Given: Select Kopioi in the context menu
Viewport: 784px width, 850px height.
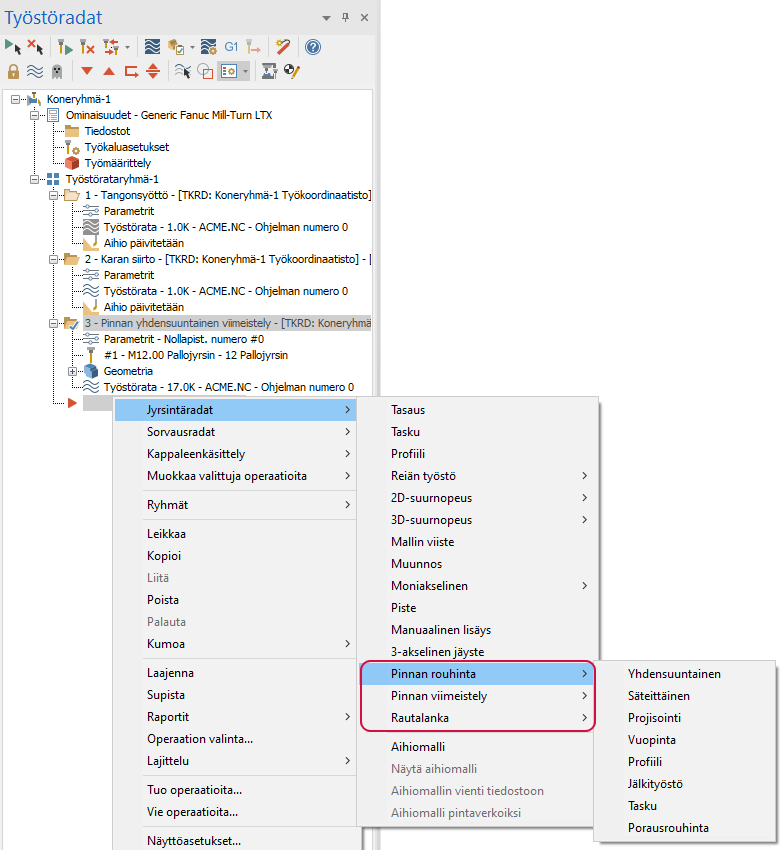Looking at the screenshot, I should click(x=164, y=556).
